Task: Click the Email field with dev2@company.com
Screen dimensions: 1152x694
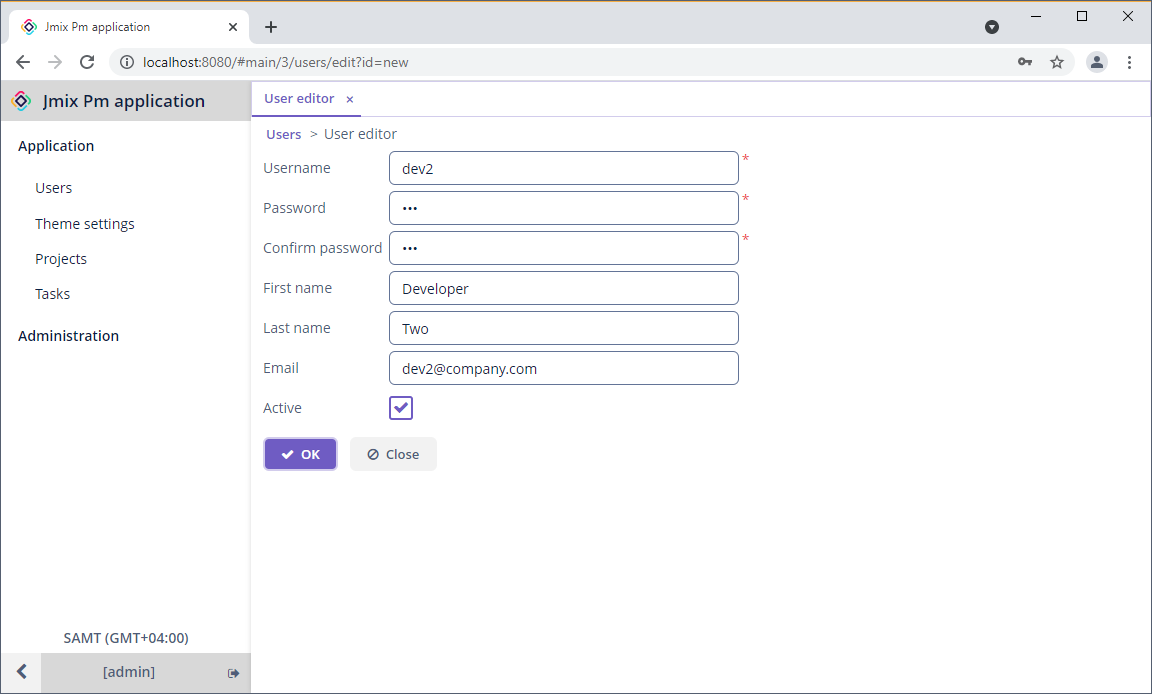Action: point(564,368)
